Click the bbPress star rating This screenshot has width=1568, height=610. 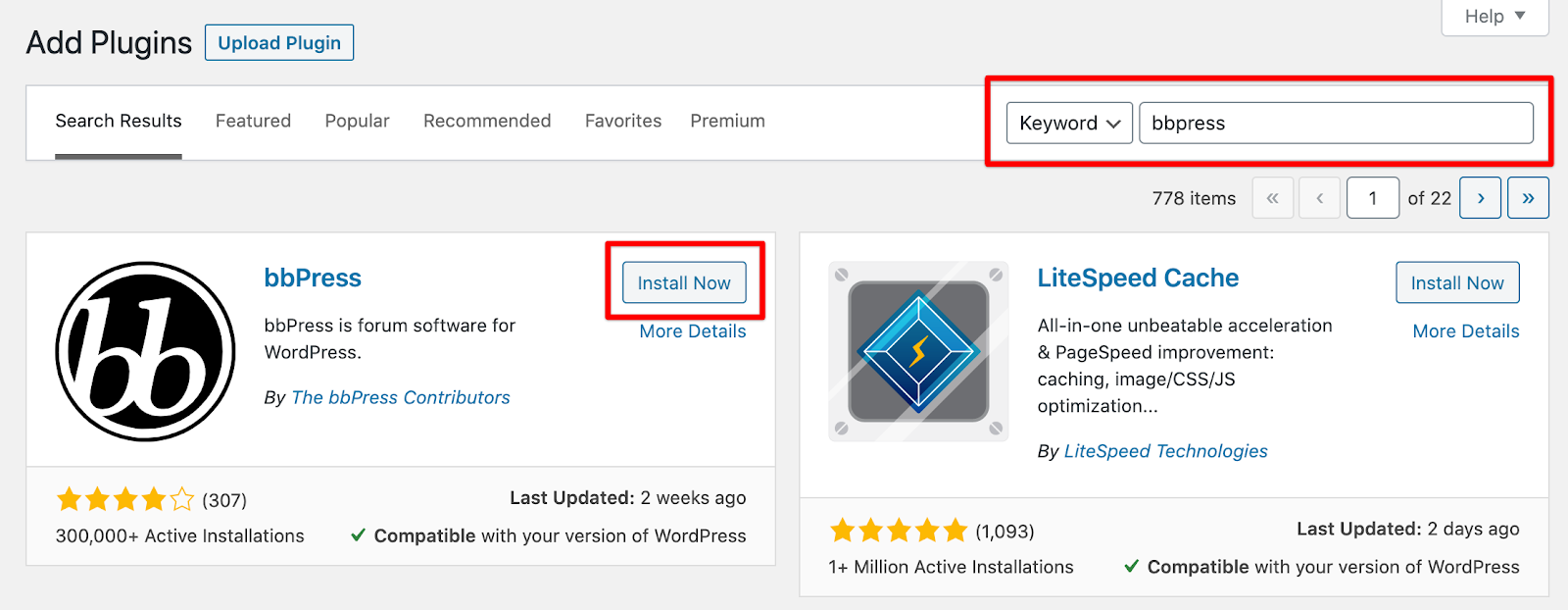point(125,500)
